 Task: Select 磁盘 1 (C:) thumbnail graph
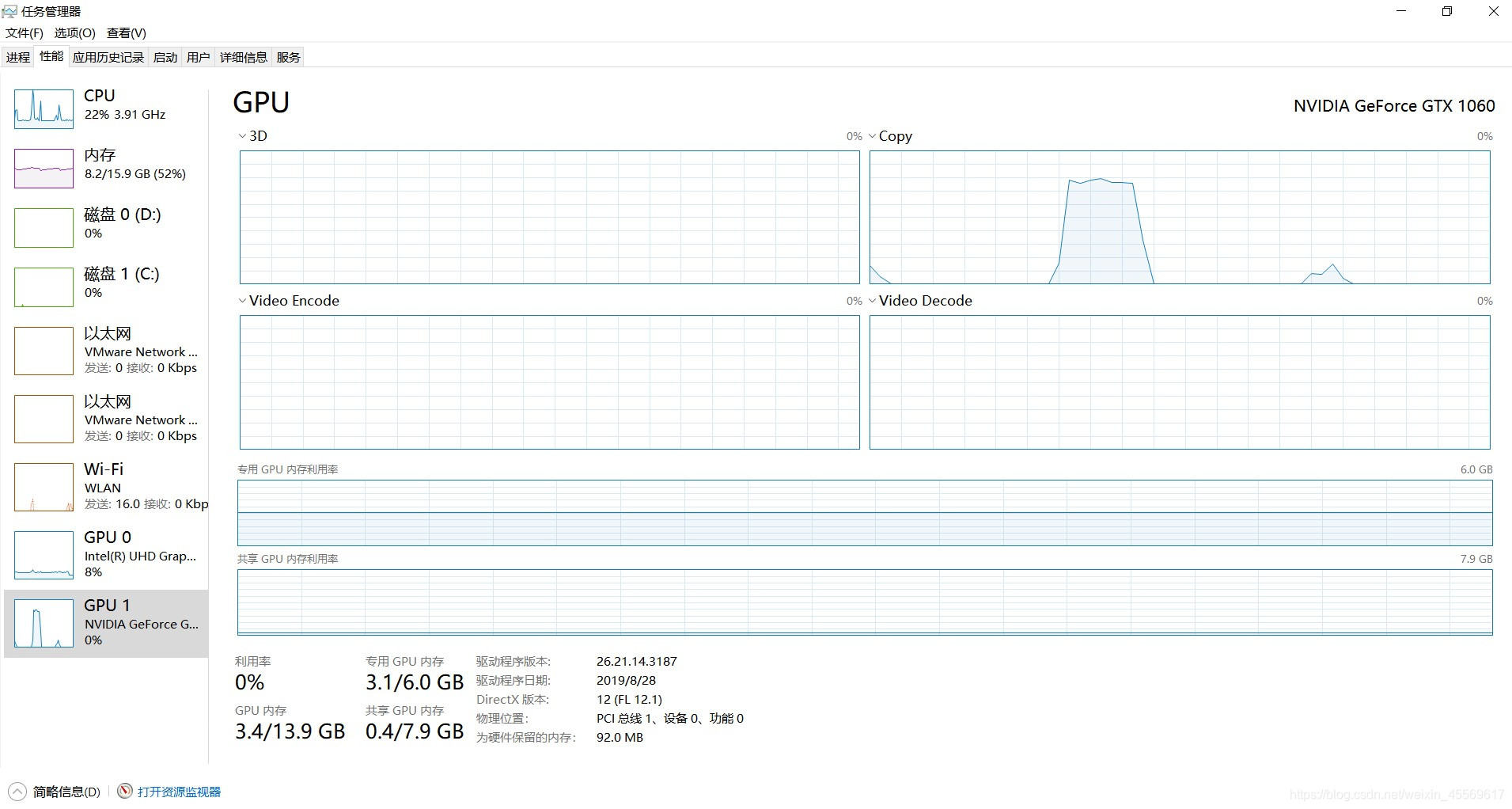(44, 287)
